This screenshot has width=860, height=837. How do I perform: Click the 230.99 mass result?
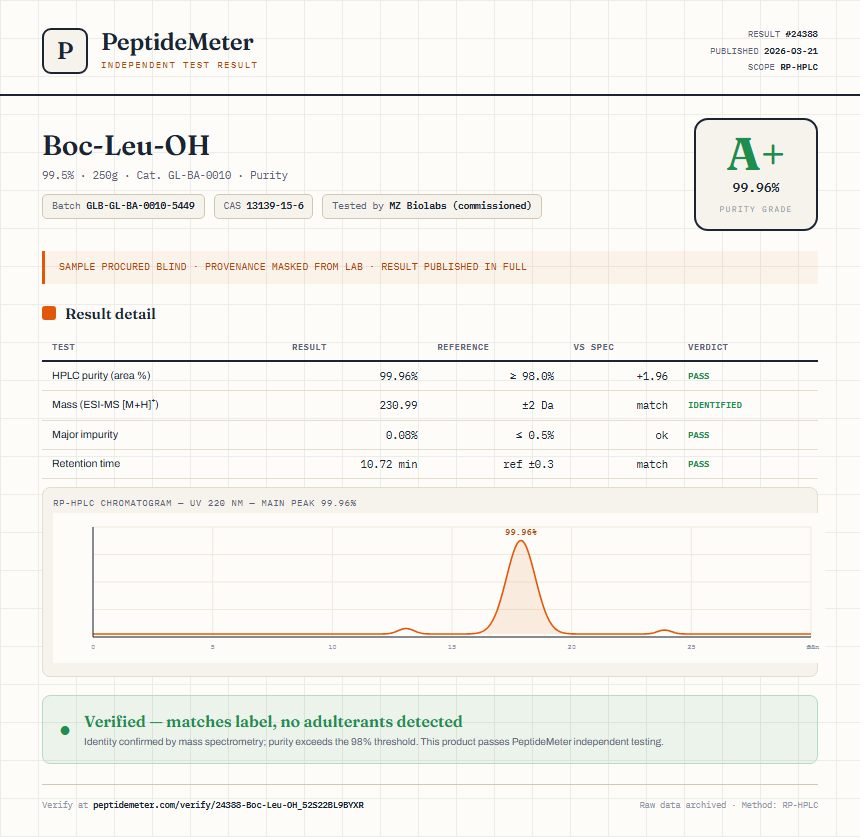point(399,405)
